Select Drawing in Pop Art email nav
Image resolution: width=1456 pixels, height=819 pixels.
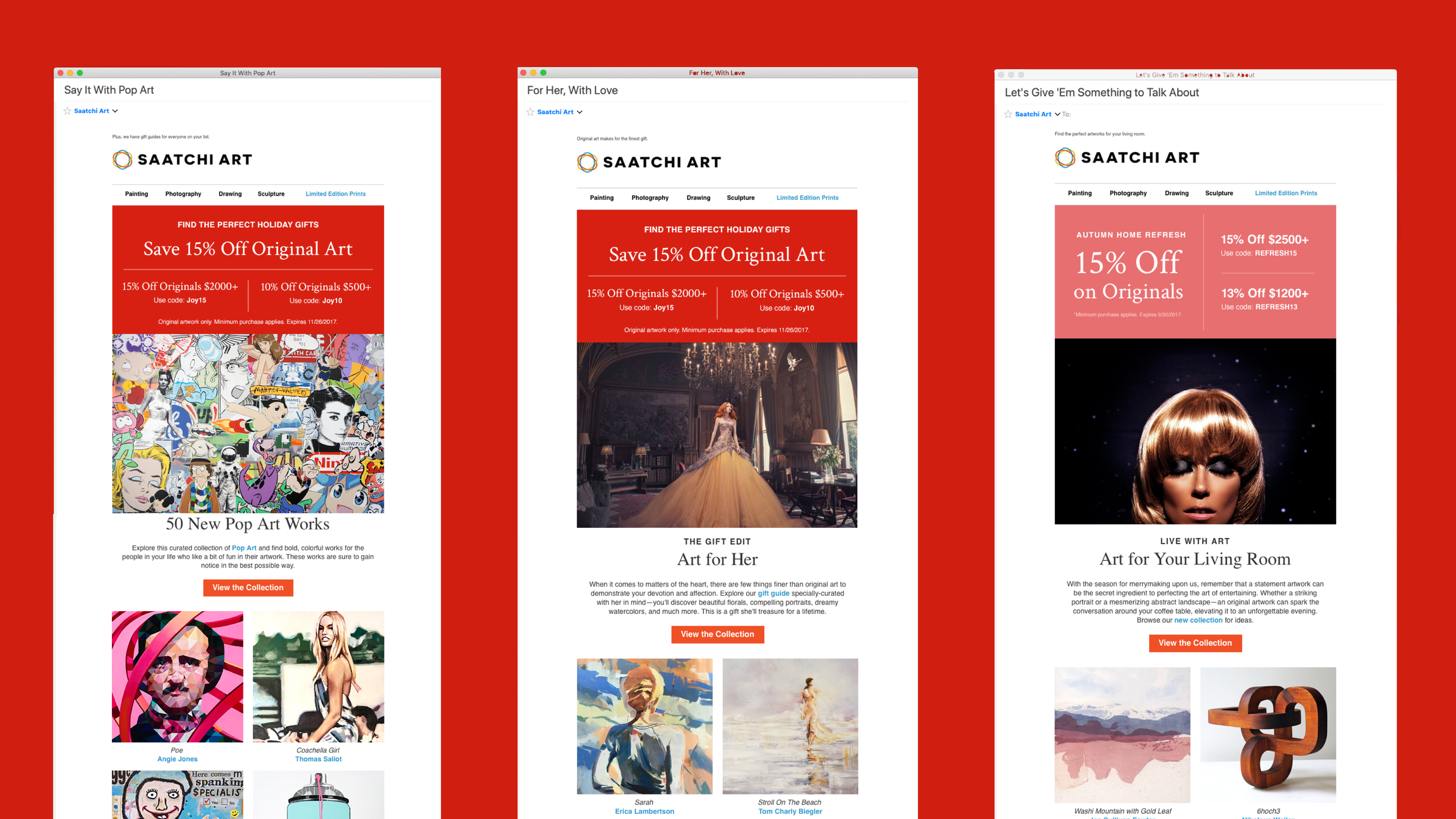click(230, 194)
